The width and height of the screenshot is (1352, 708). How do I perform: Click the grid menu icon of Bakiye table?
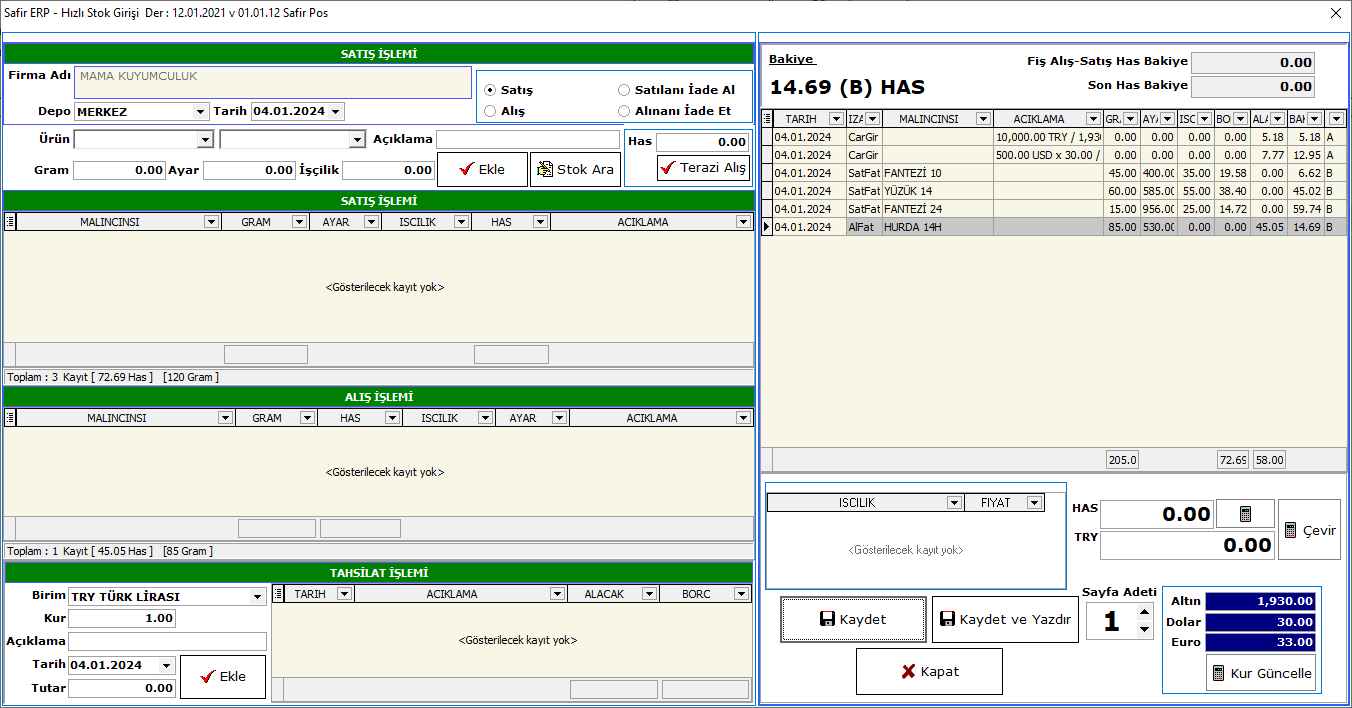(x=767, y=119)
